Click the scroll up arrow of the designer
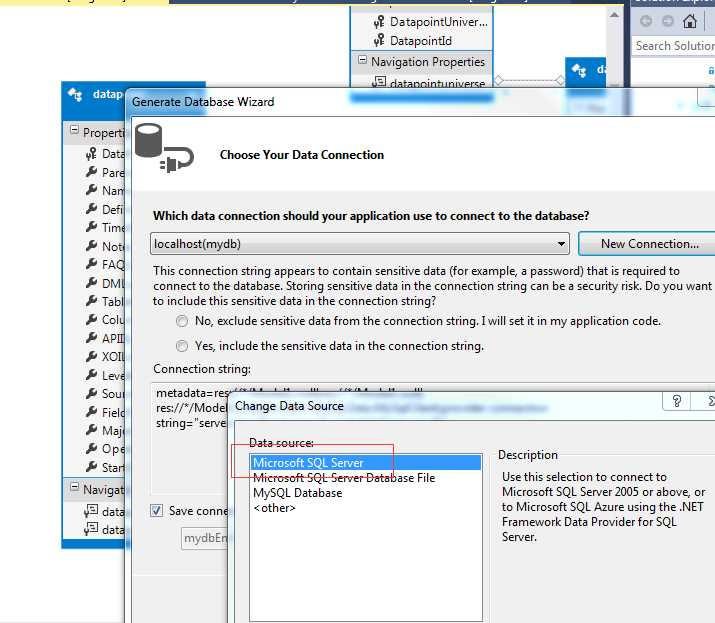 tap(614, 15)
